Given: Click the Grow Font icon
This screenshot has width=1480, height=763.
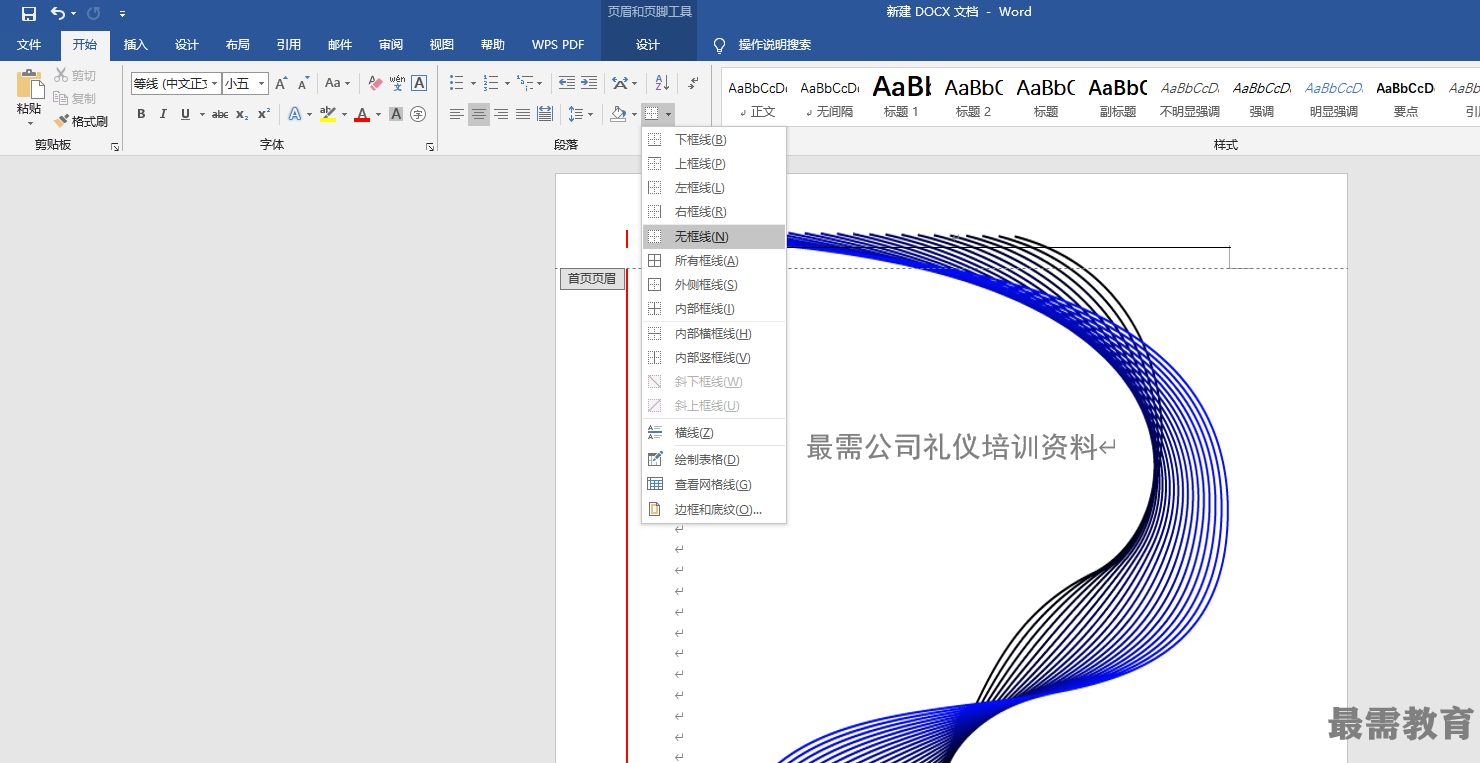Looking at the screenshot, I should pyautogui.click(x=281, y=83).
